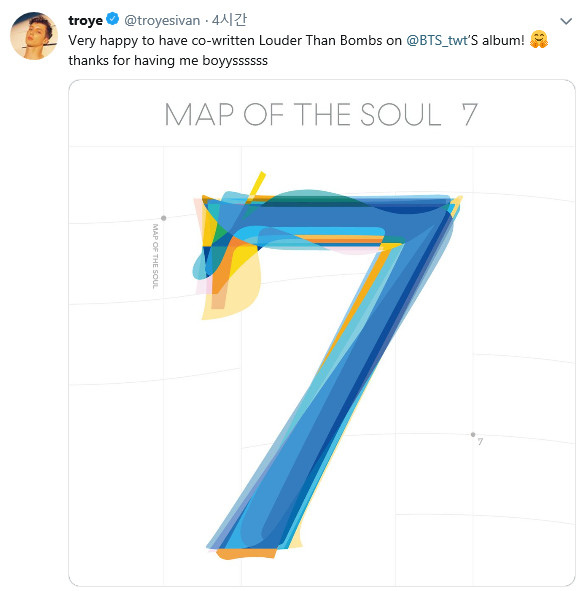Click 'thanks for having me boyysssss' text
This screenshot has height=591, width=585.
click(x=168, y=60)
